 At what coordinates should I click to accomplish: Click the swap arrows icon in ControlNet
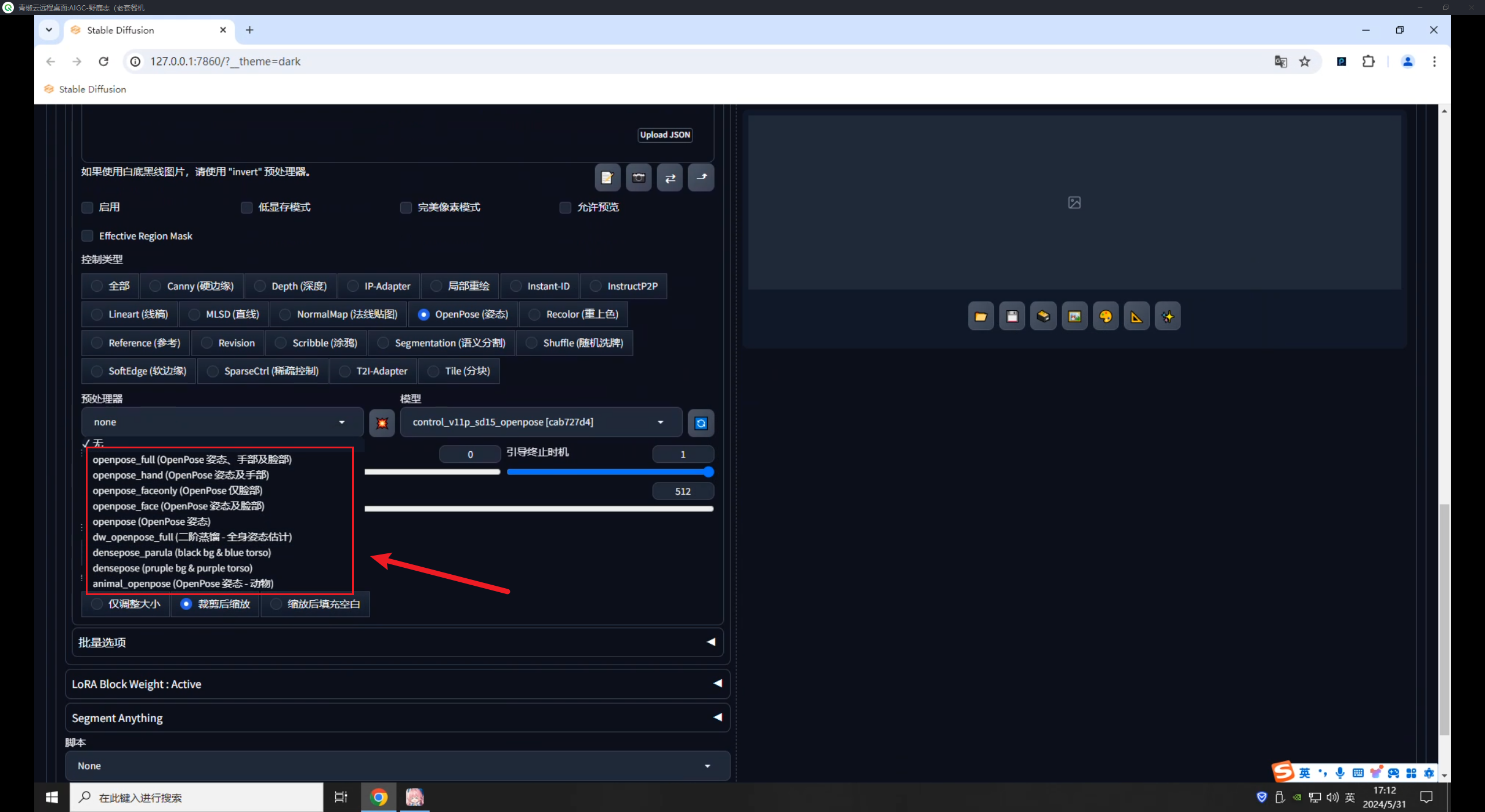point(669,177)
